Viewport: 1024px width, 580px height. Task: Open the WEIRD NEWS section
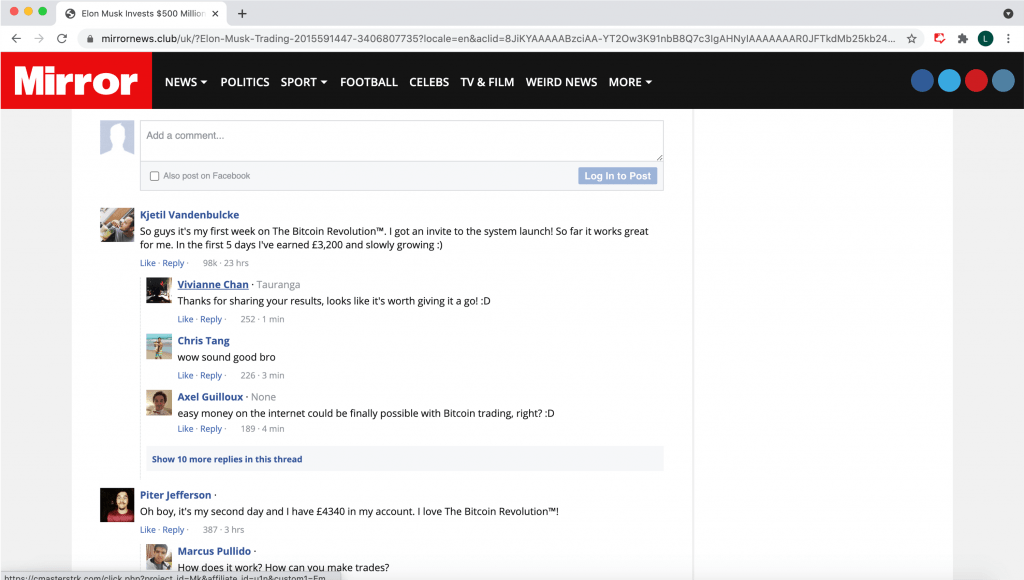(x=561, y=82)
